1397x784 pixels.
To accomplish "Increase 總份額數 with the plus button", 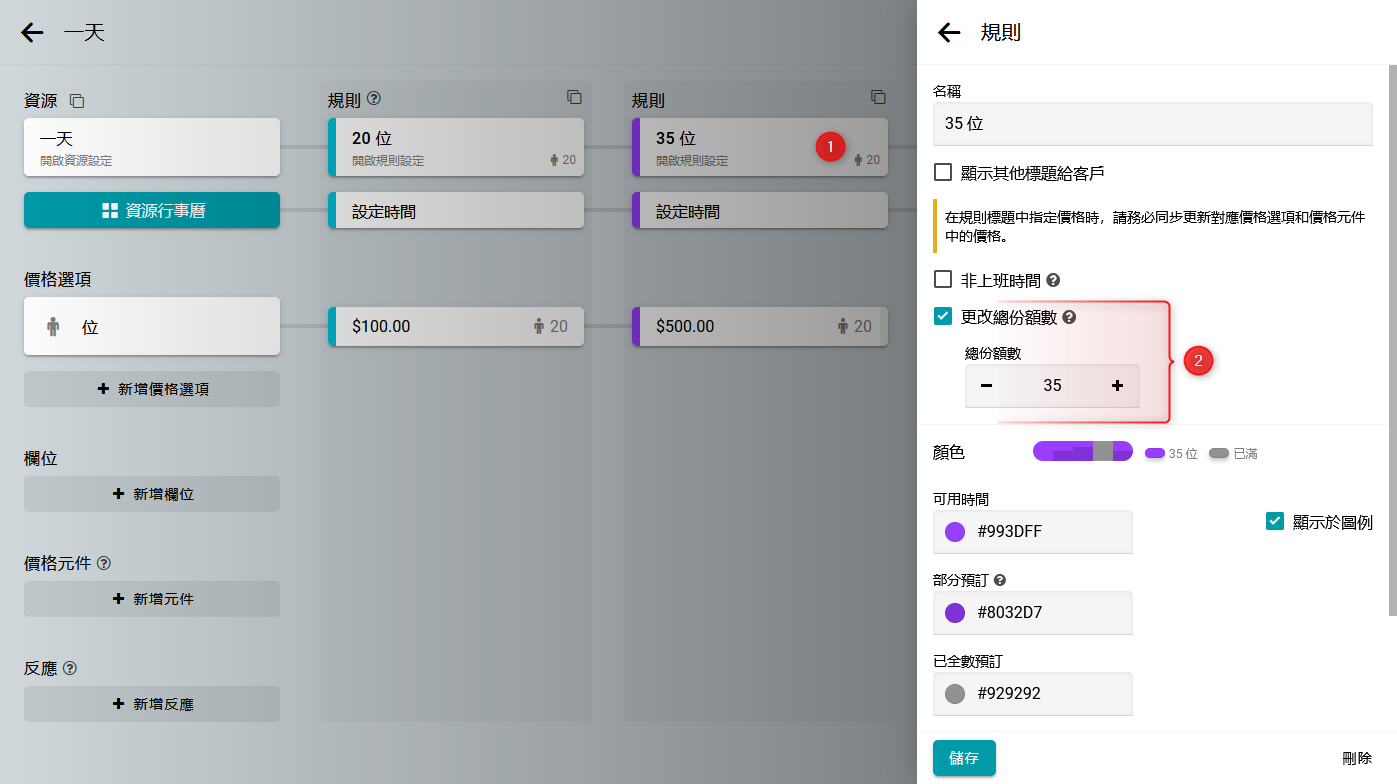I will point(1117,386).
